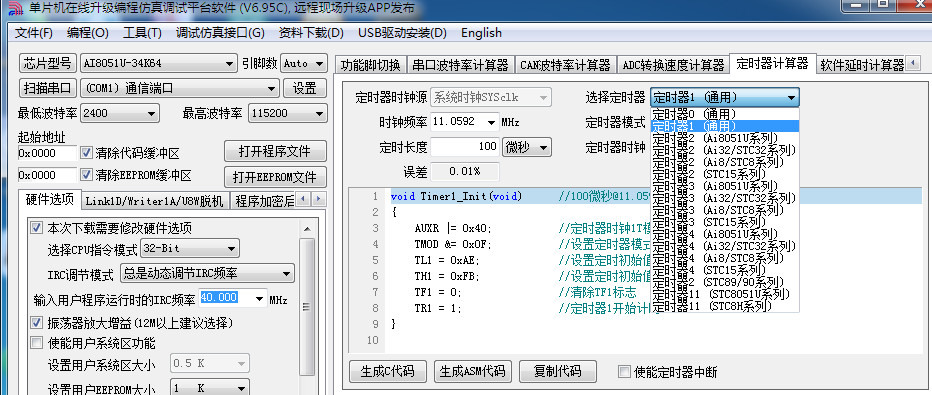Open the USB驱动安装(D) menu

coord(402,33)
